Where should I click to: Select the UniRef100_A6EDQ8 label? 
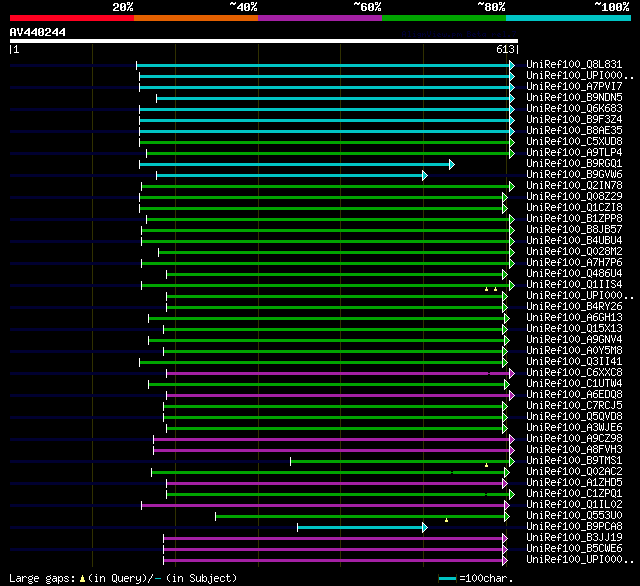pos(574,395)
